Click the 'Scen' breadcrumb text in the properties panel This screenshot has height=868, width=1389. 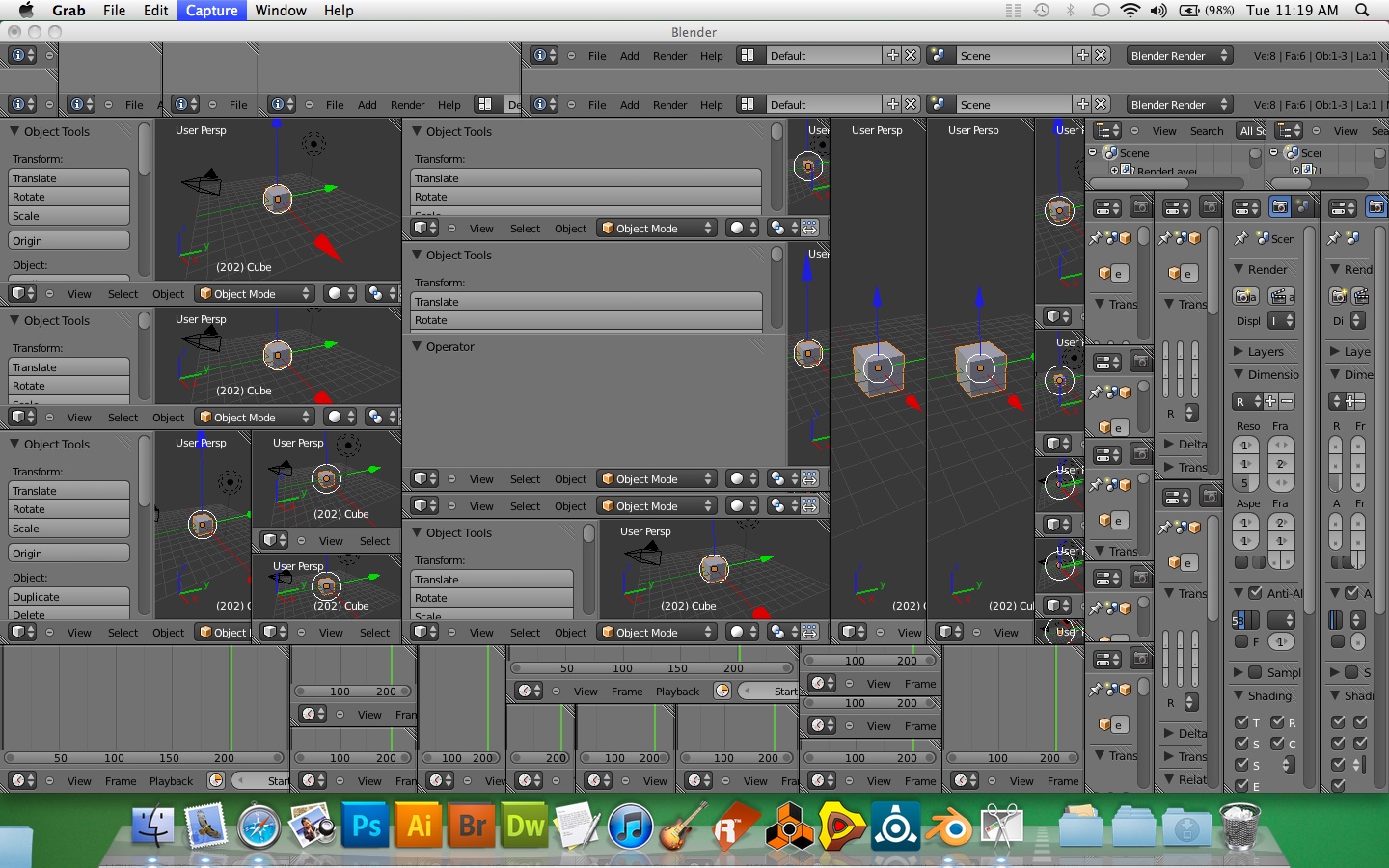[x=1283, y=238]
